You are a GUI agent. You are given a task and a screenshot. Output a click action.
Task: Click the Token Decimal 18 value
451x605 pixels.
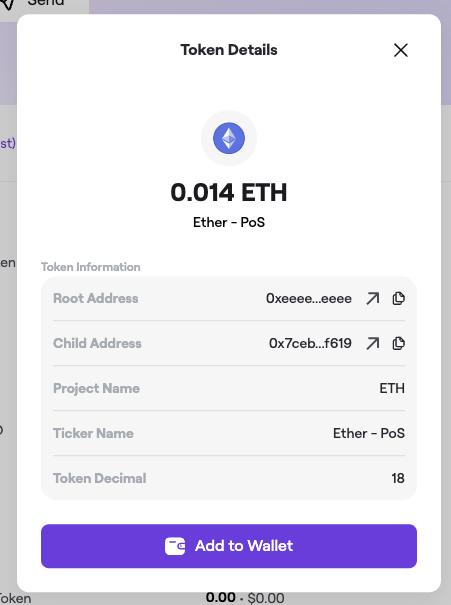point(398,478)
